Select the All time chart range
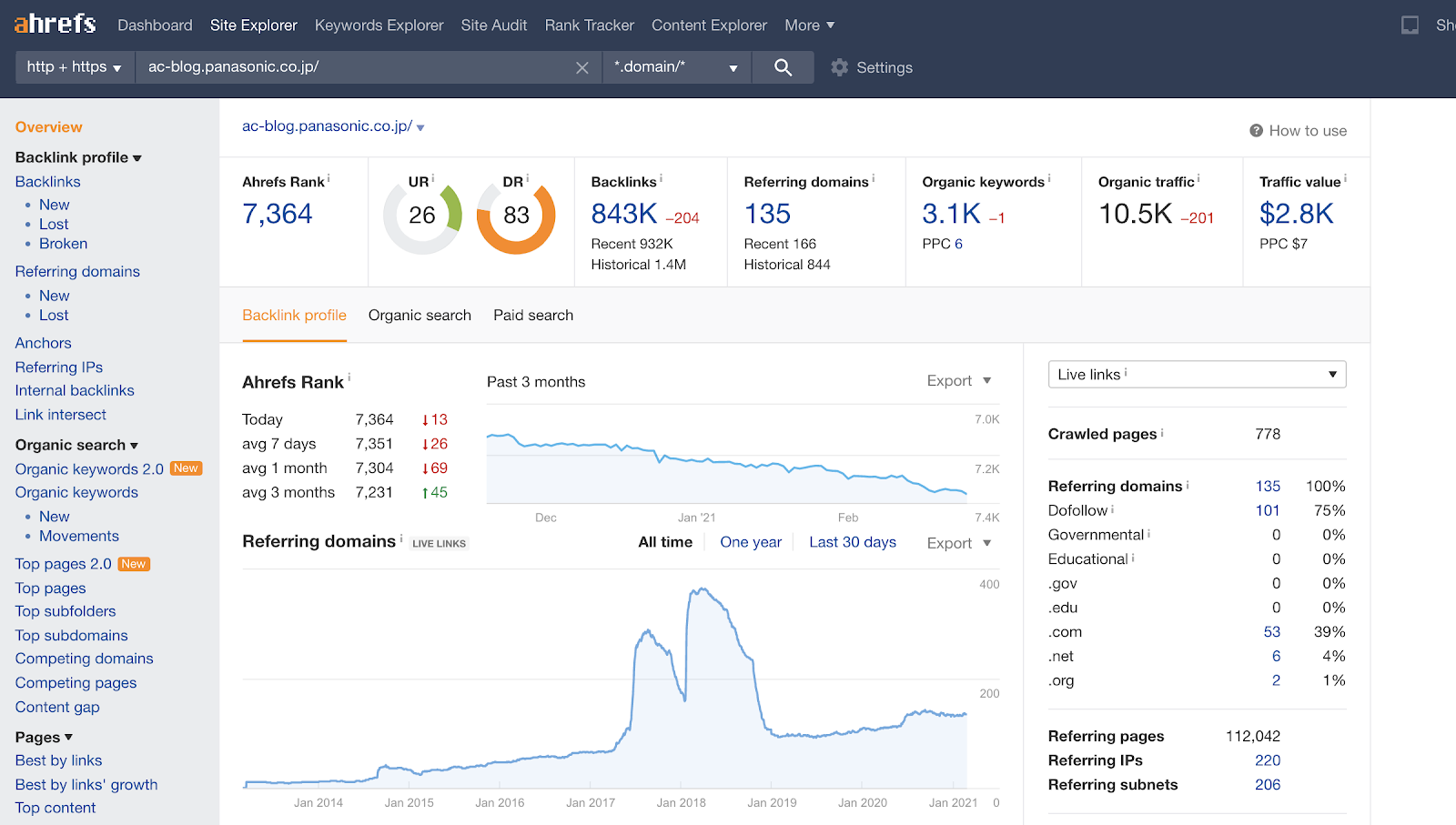Image resolution: width=1456 pixels, height=825 pixels. click(665, 542)
